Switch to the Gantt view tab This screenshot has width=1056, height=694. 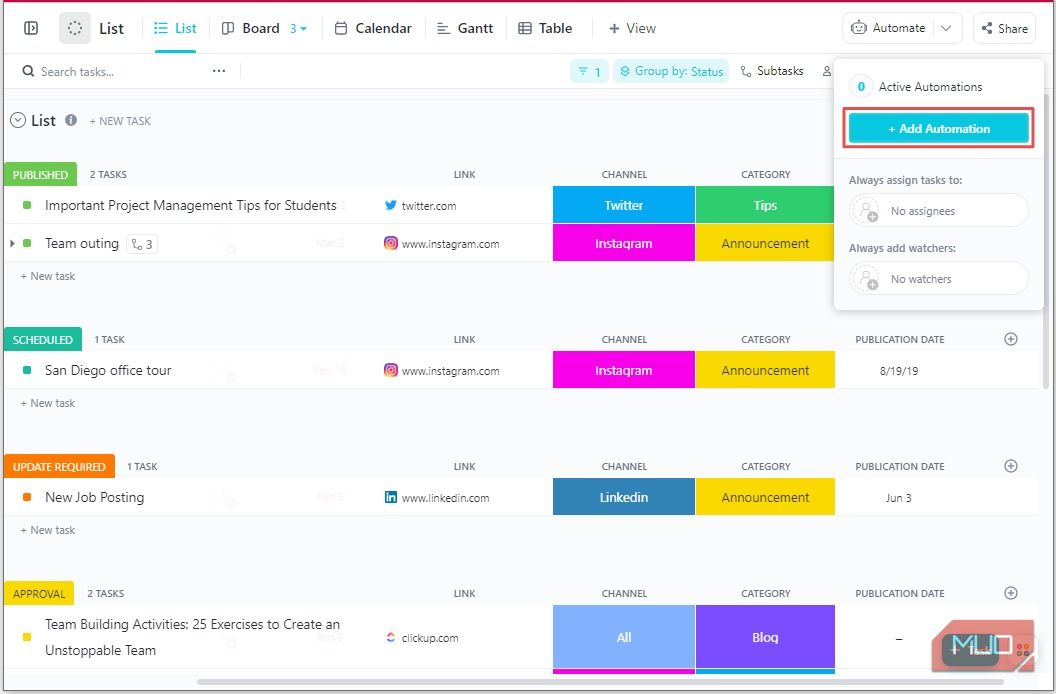(x=465, y=28)
